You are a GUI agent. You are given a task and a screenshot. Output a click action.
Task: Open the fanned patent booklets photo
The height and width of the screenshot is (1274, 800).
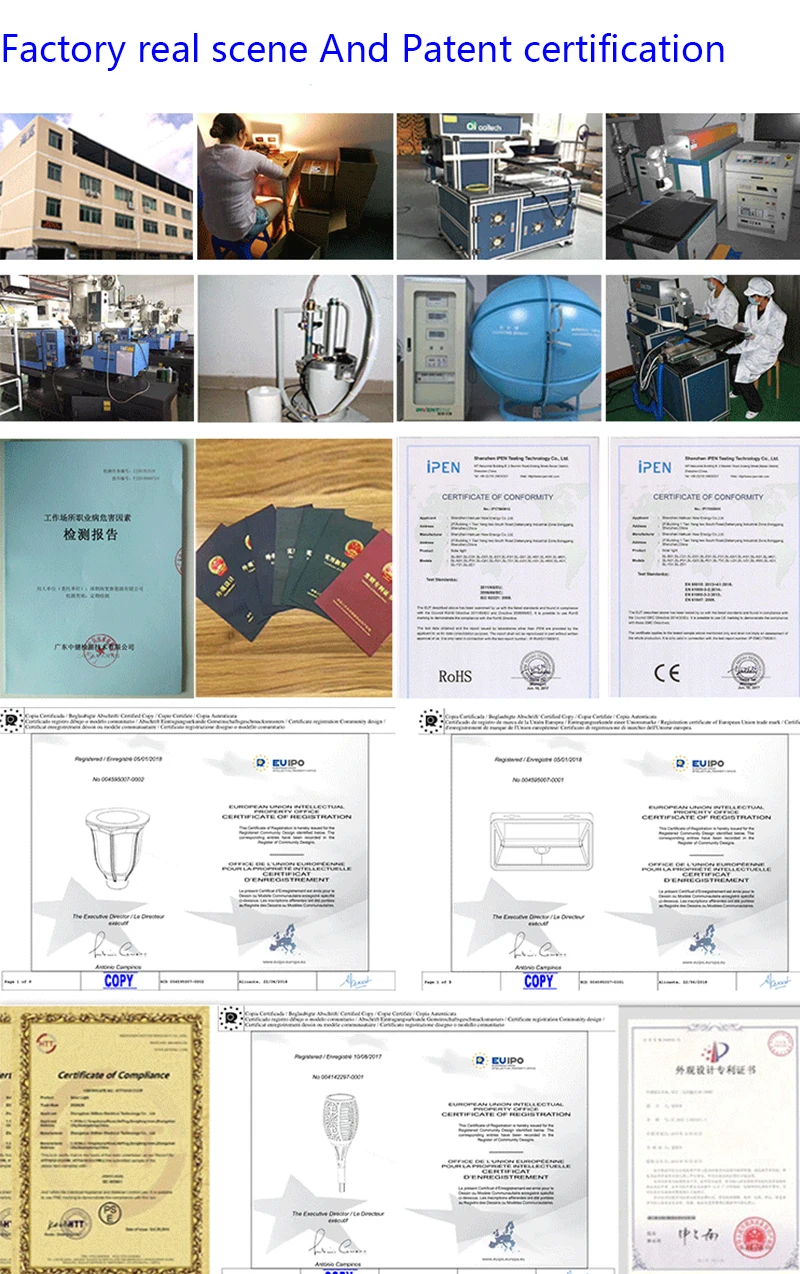(x=295, y=568)
